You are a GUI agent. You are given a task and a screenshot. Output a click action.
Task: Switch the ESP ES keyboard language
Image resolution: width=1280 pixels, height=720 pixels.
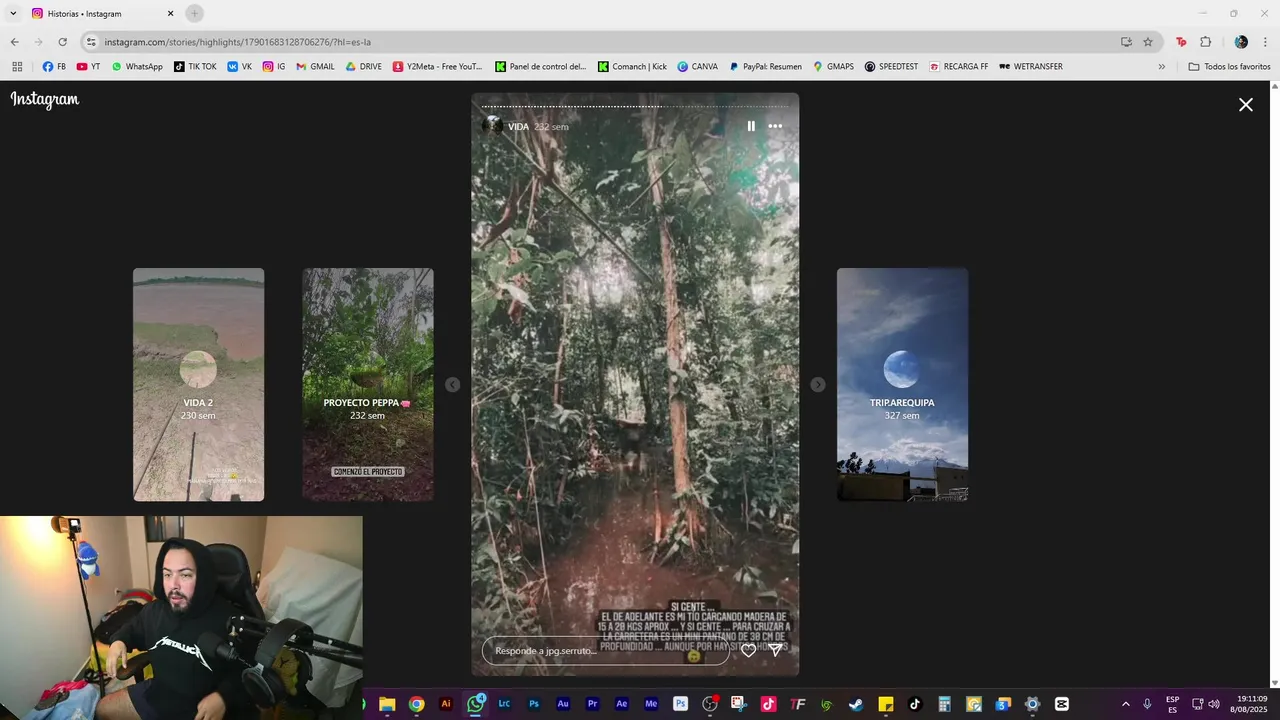(x=1172, y=704)
